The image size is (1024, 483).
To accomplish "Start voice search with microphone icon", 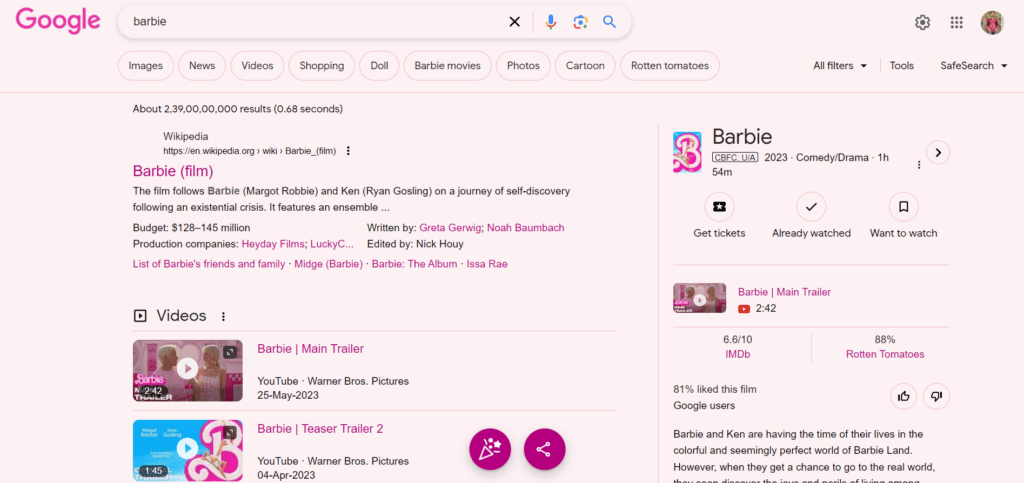I will pyautogui.click(x=551, y=22).
